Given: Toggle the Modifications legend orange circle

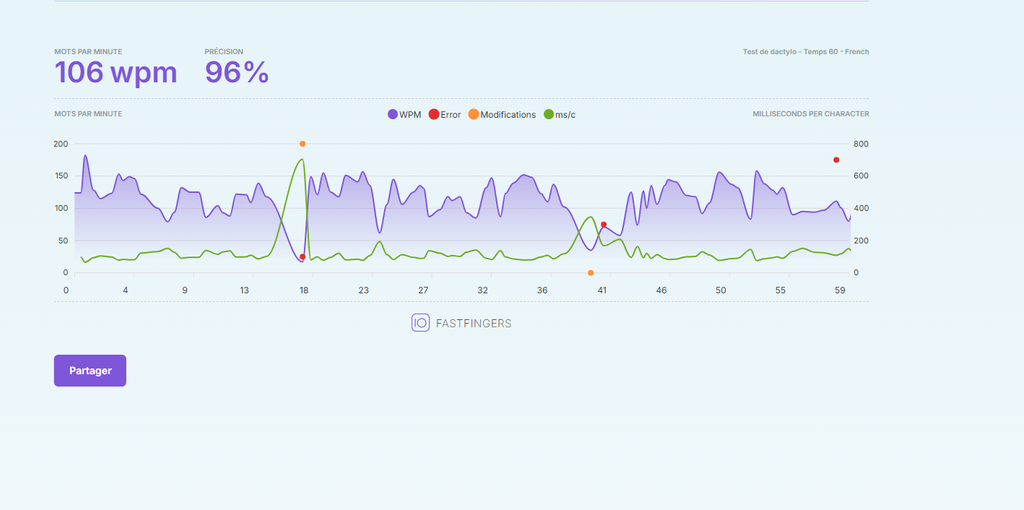Looking at the screenshot, I should click(x=473, y=114).
